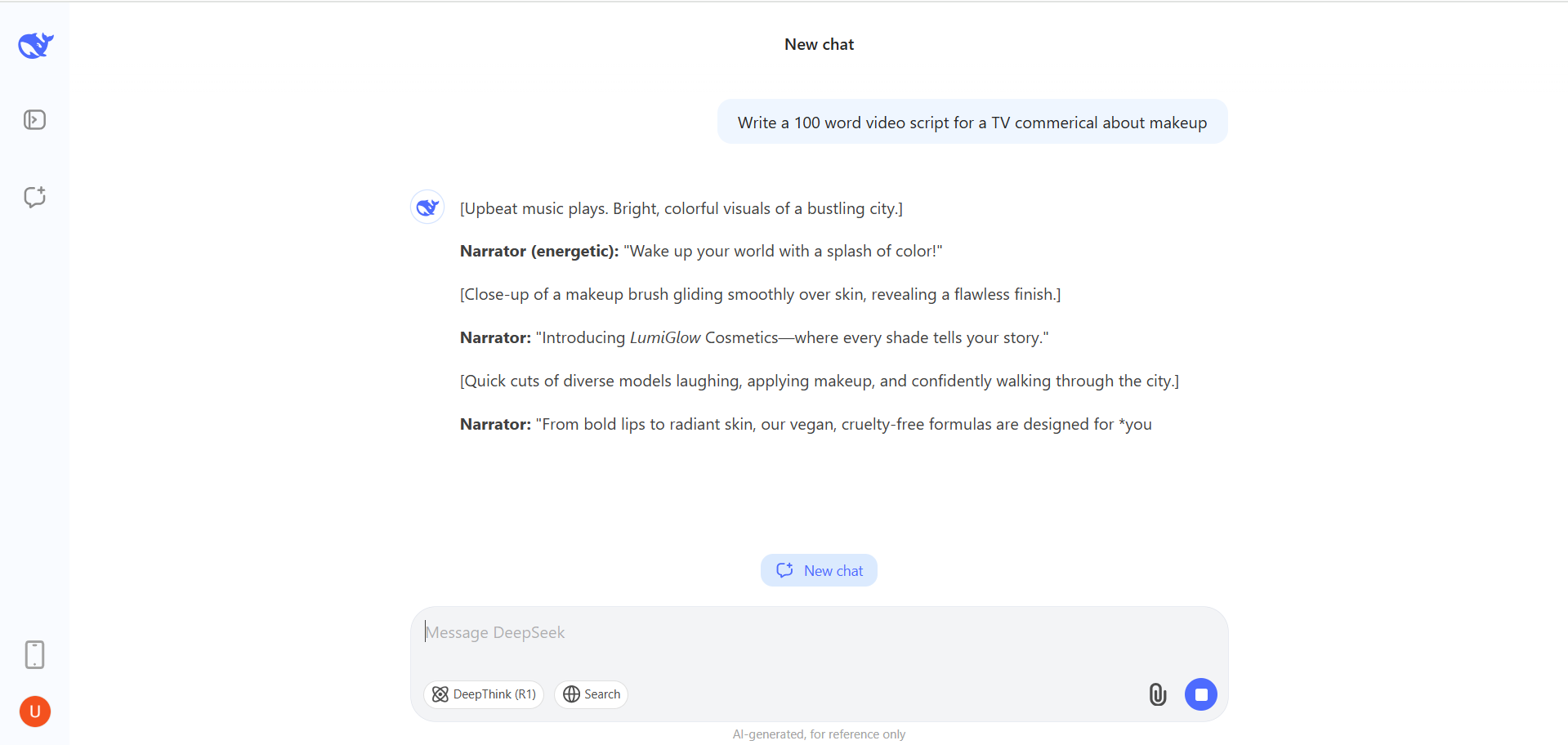The height and width of the screenshot is (745, 1568).
Task: Toggle DeepThink (R1) mode
Action: [x=484, y=694]
